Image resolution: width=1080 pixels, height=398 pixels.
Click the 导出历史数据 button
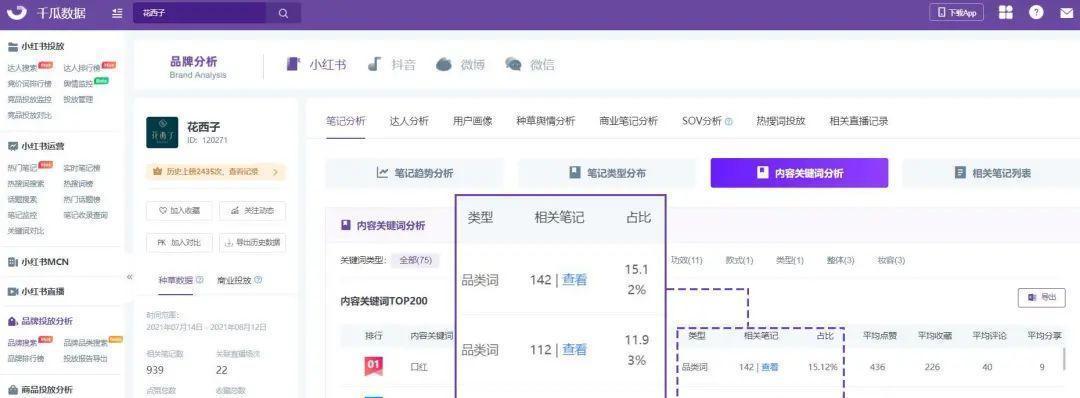pyautogui.click(x=252, y=242)
